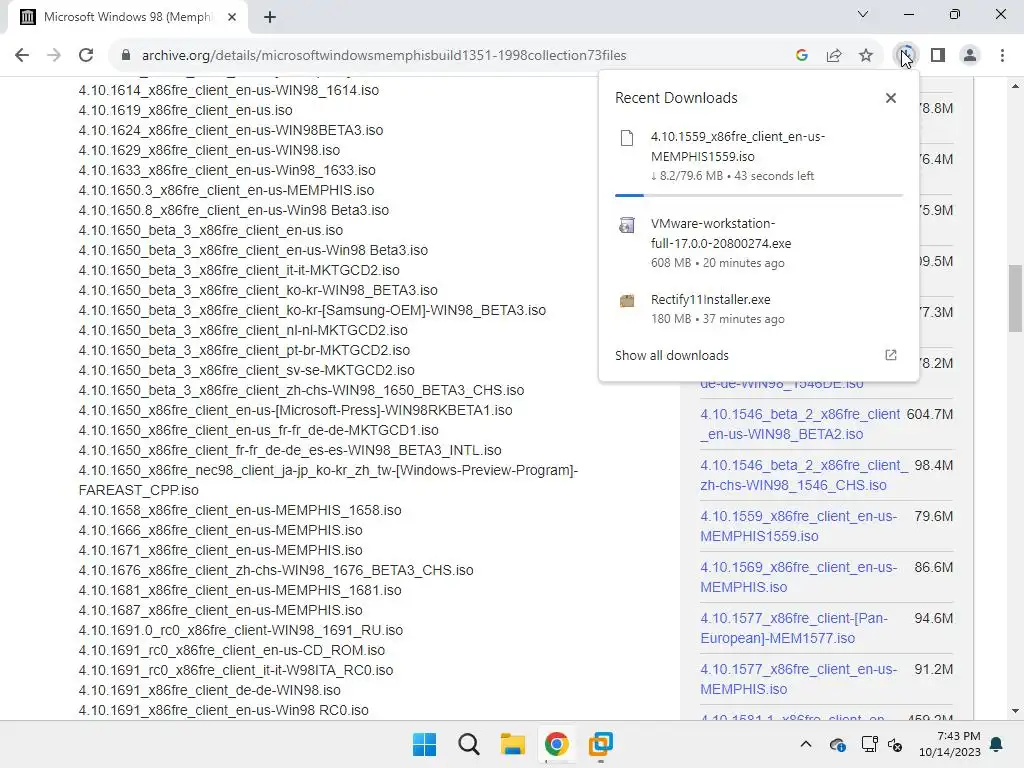Click the Google icon in address bar
Image resolution: width=1024 pixels, height=768 pixels.
[802, 56]
